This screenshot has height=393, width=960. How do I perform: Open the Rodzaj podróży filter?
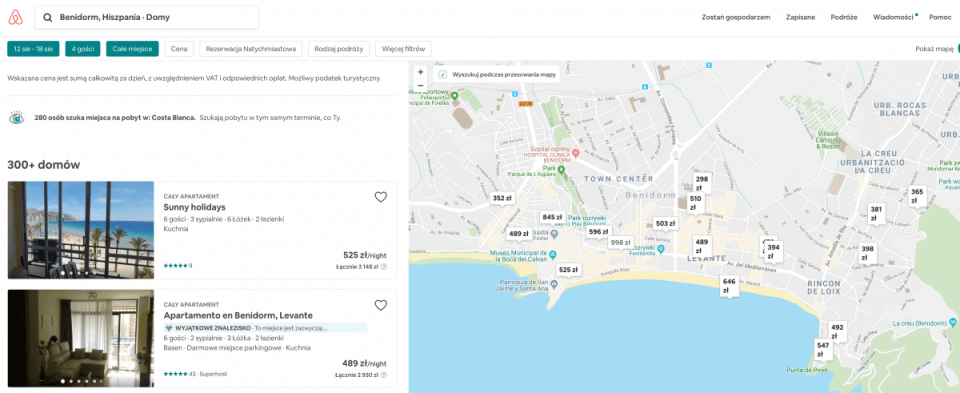(339, 49)
